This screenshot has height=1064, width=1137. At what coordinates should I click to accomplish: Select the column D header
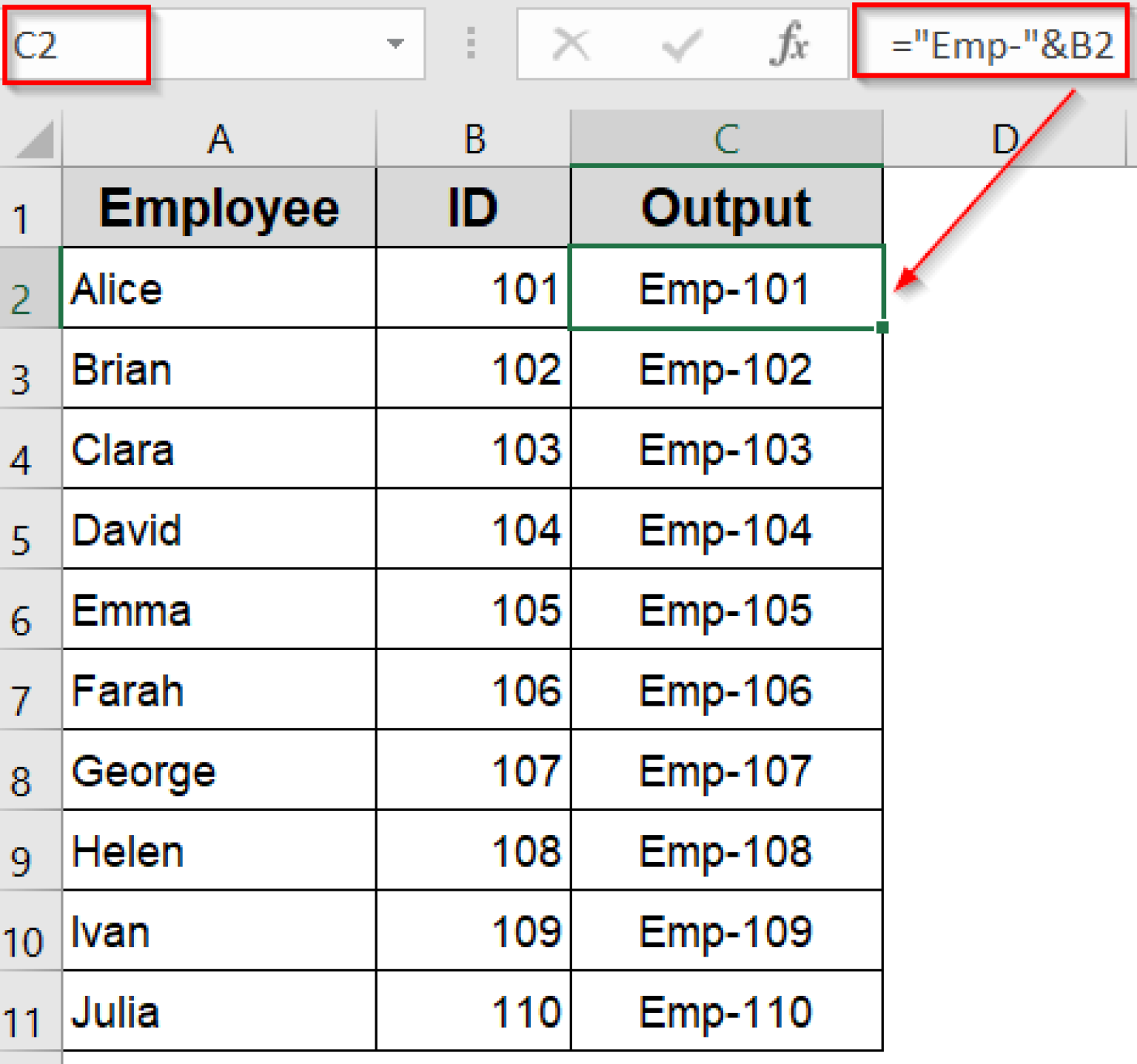(1005, 138)
